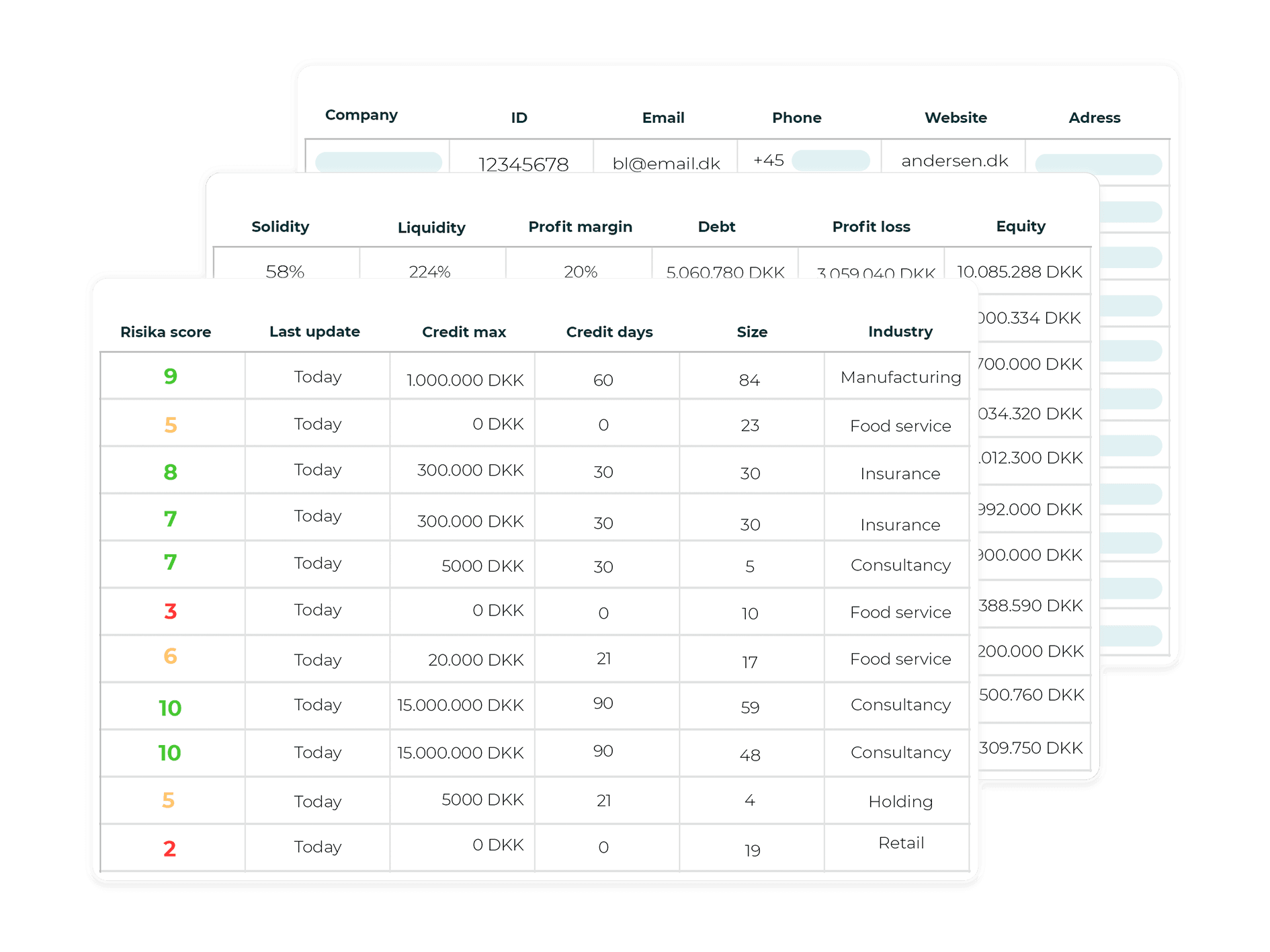Select the Credit days column header
The height and width of the screenshot is (952, 1270).
click(x=609, y=332)
